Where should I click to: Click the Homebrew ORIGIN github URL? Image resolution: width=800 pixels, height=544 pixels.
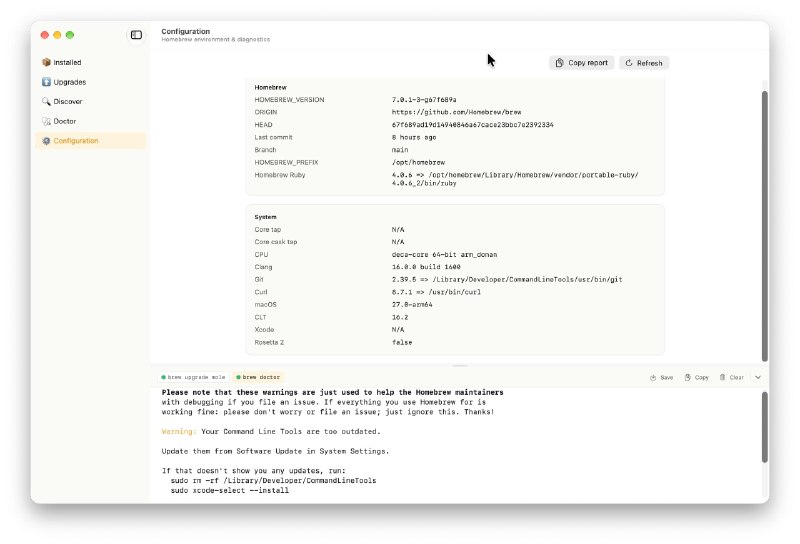click(x=457, y=112)
